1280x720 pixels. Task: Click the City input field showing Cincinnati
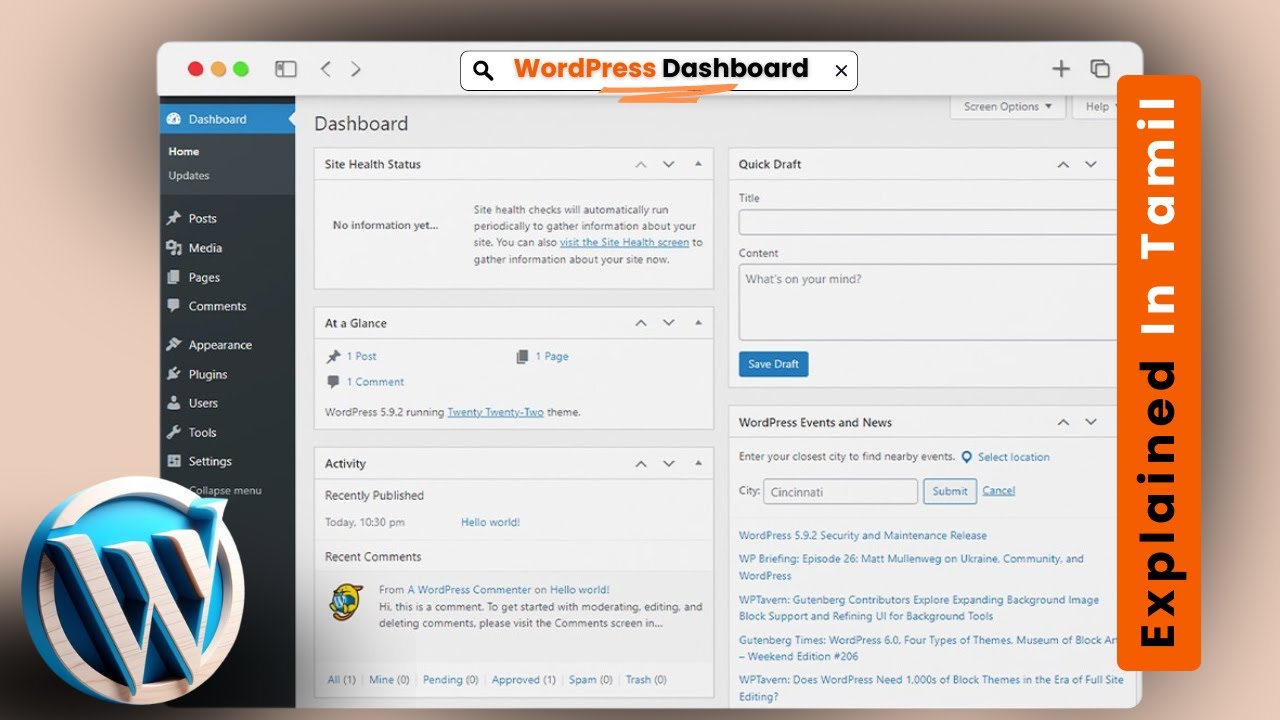click(840, 491)
